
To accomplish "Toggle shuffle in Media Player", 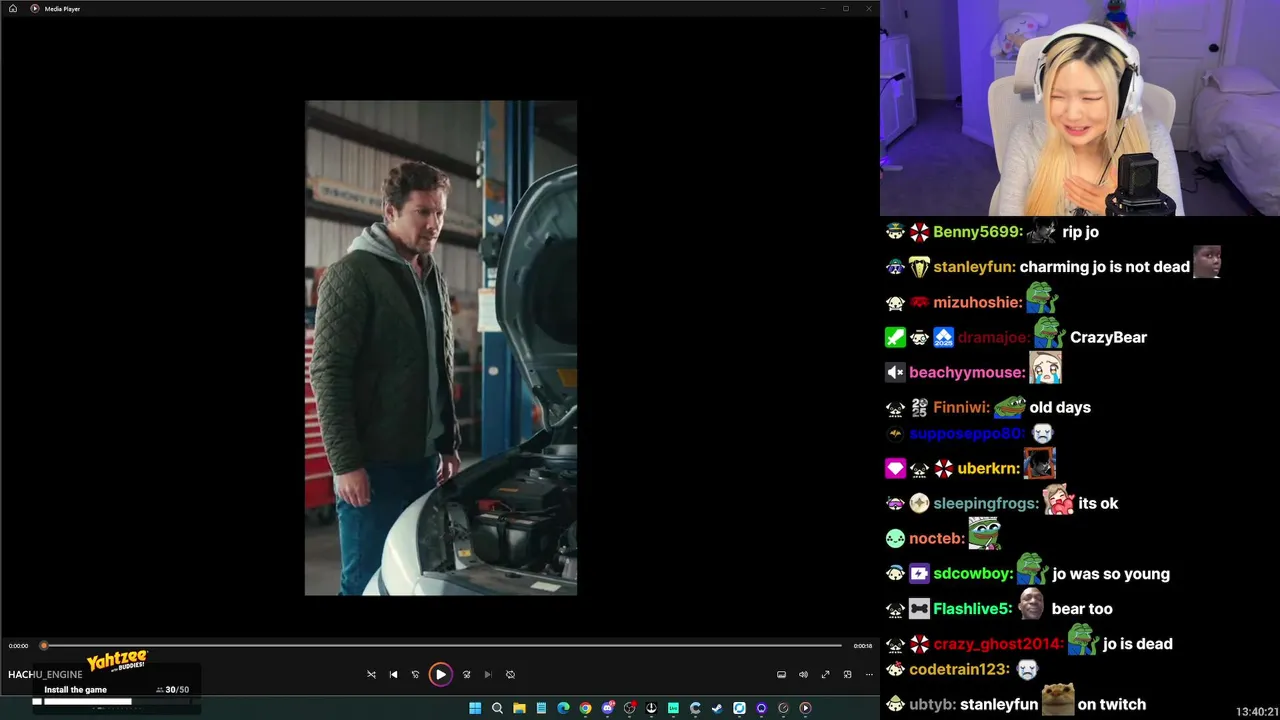I will click(371, 674).
